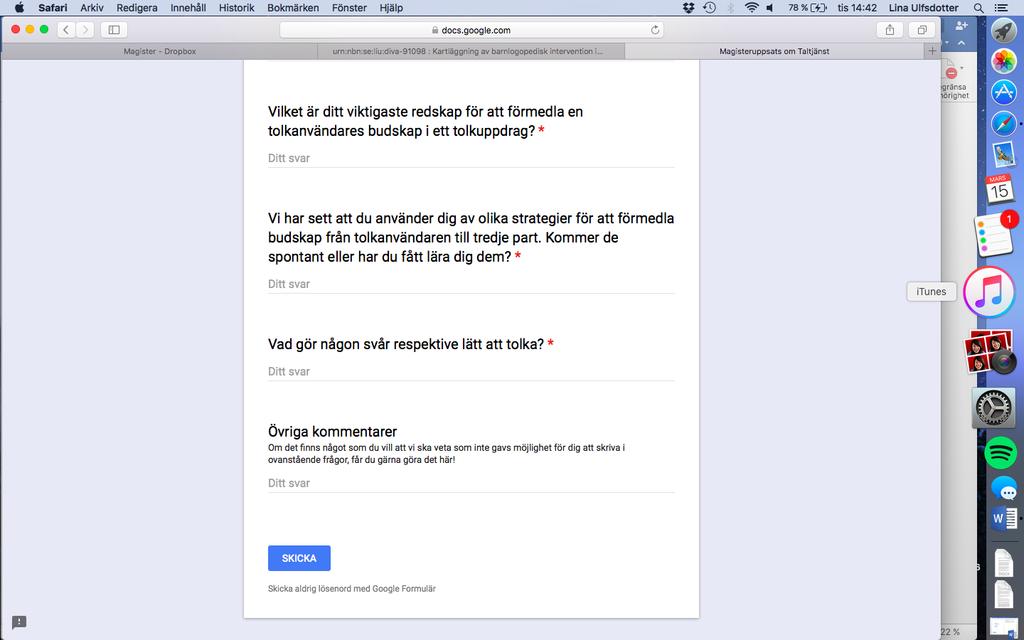Viewport: 1024px width, 640px height.
Task: Open the Safari menu
Action: (53, 8)
